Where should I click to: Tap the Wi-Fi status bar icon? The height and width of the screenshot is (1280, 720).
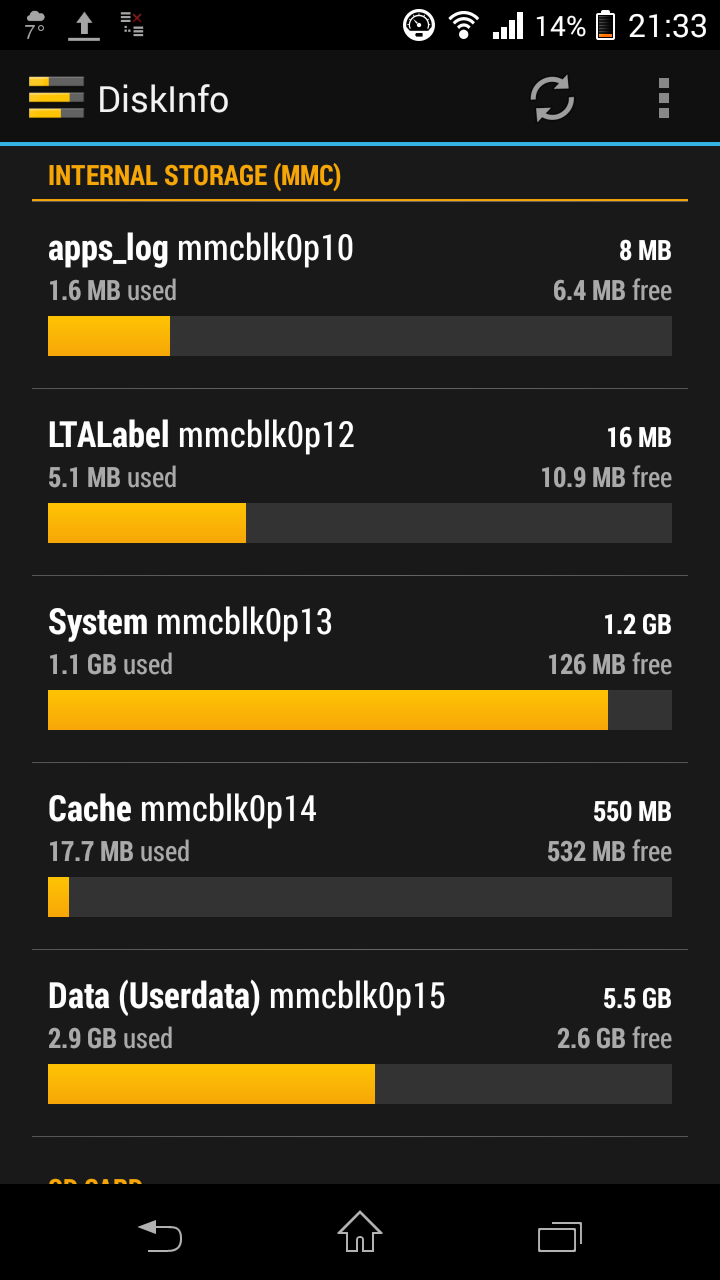pyautogui.click(x=463, y=25)
